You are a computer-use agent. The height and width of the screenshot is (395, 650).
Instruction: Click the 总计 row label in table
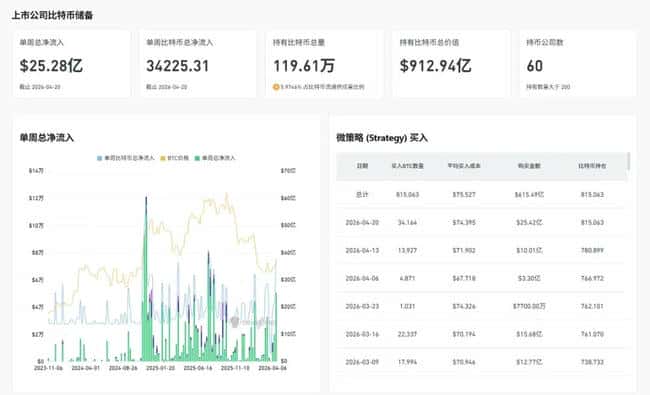[362, 194]
